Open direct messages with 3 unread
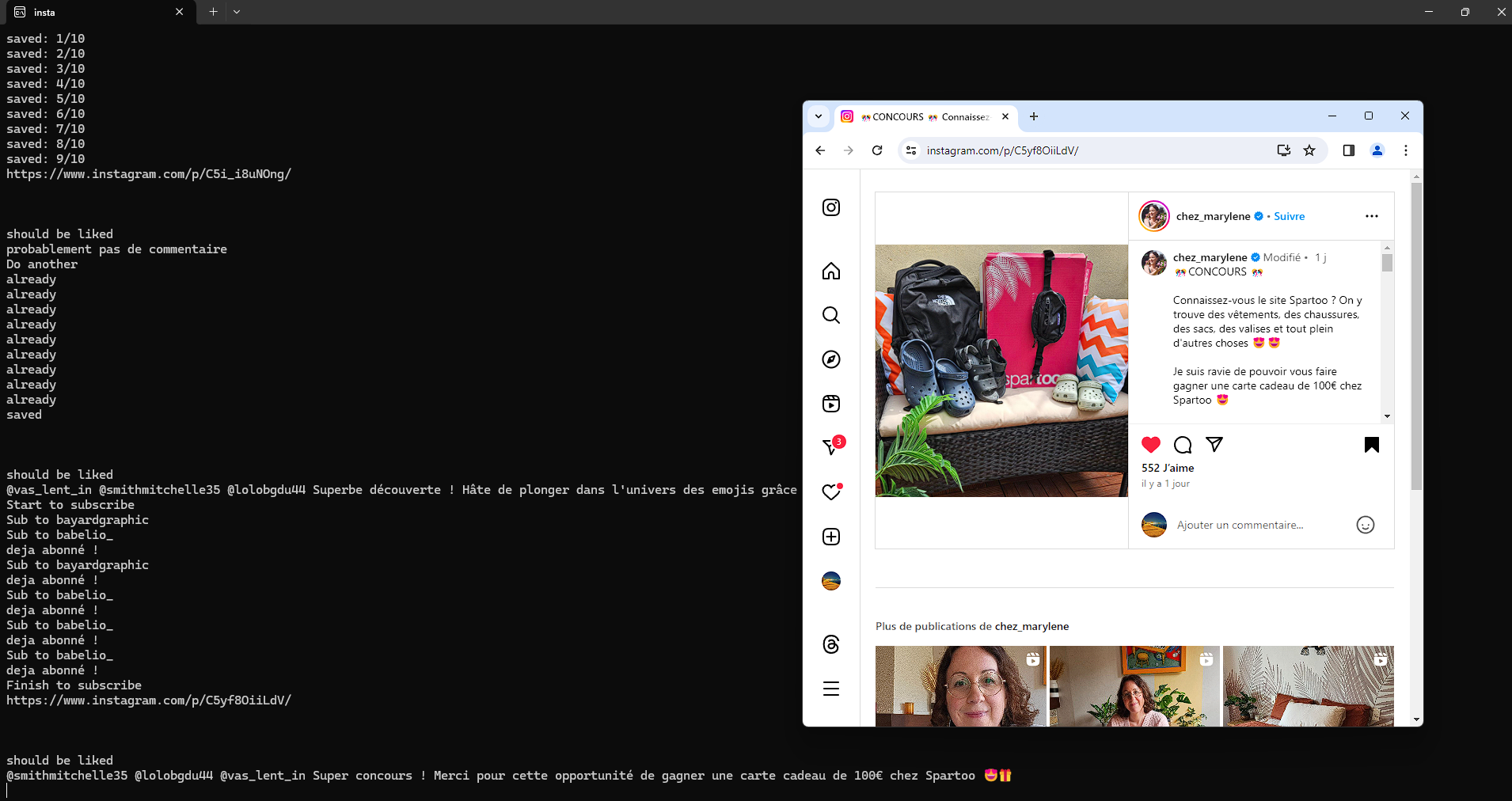1512x801 pixels. pyautogui.click(x=830, y=447)
